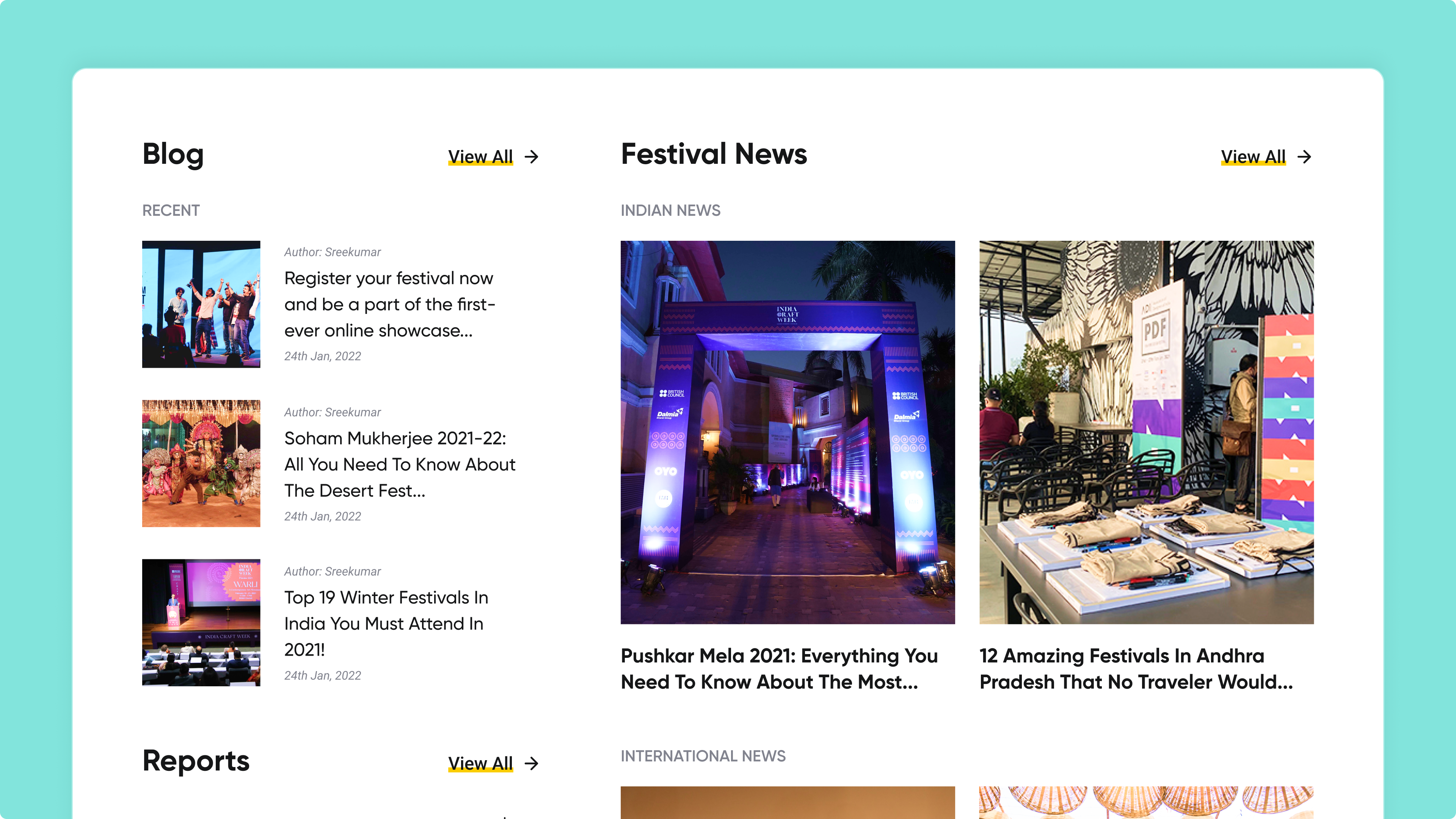Click the wicker baskets international news image
Screen dimensions: 1456x819
pyautogui.click(x=1146, y=802)
